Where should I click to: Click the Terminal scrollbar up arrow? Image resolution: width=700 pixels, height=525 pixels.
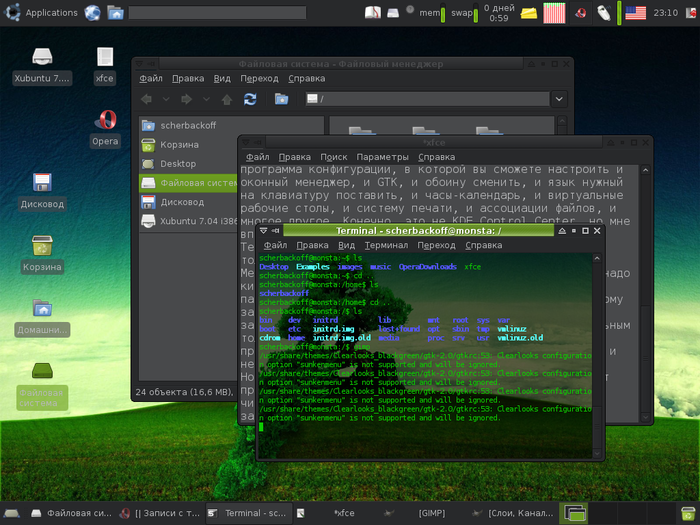tap(597, 258)
